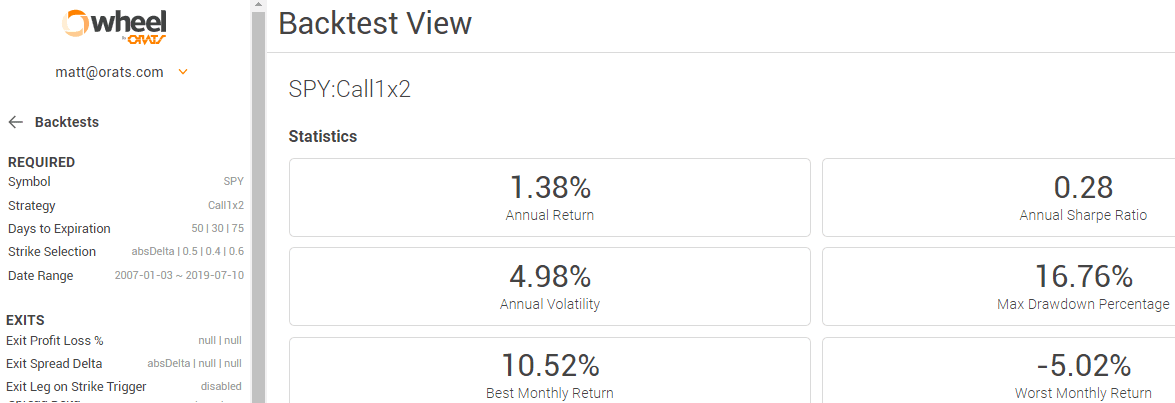Click the scrollbar up arrow
1175x403 pixels.
click(x=259, y=6)
